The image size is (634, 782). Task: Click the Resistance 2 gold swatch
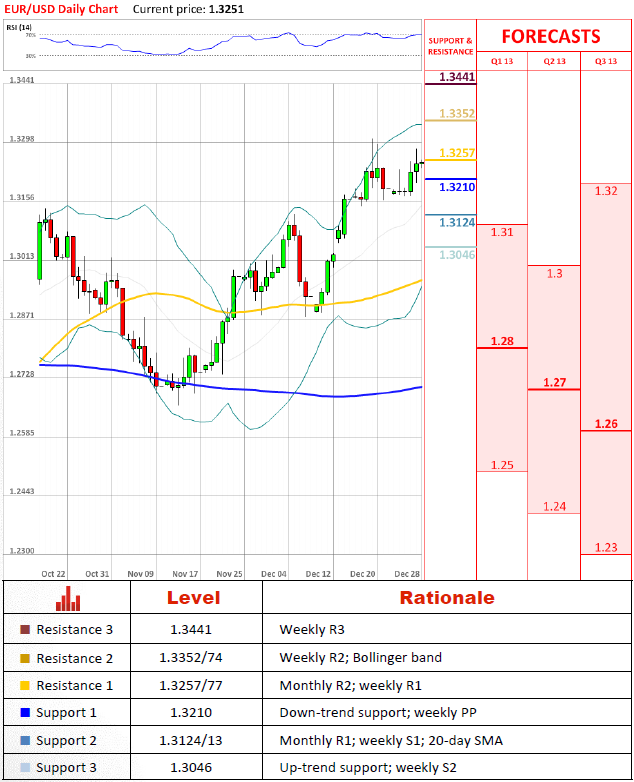pos(25,658)
